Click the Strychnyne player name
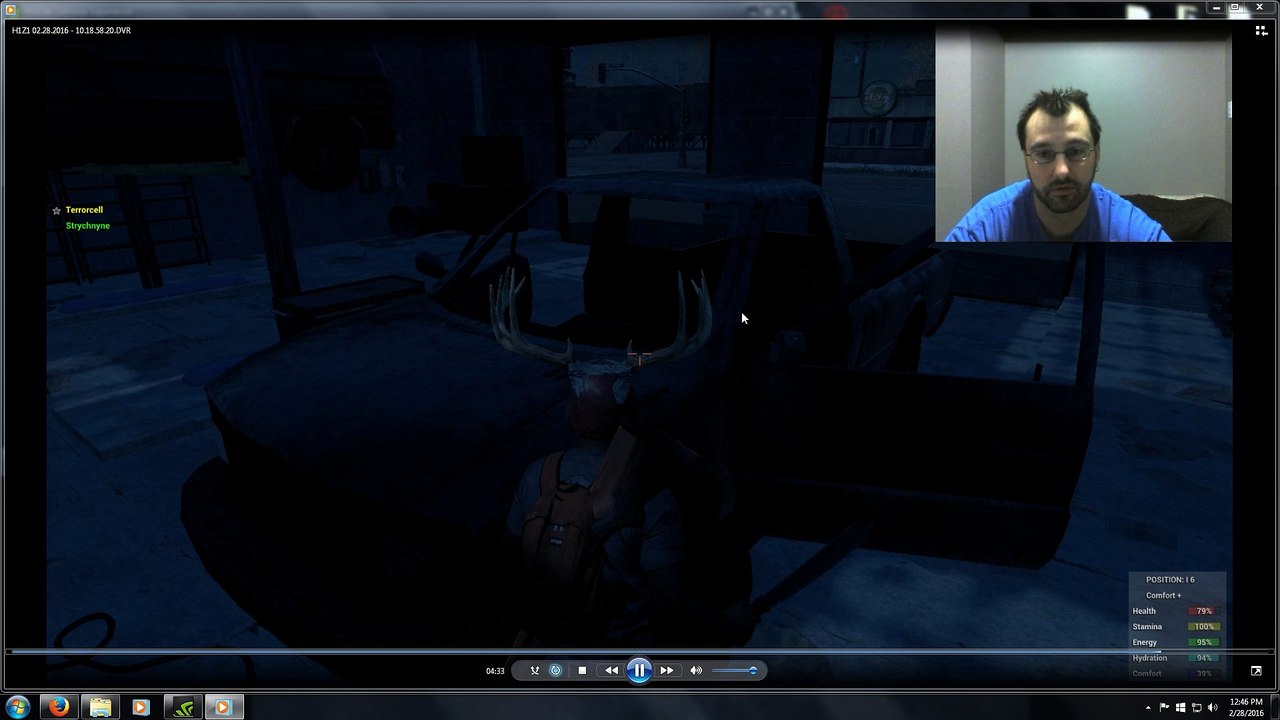1280x720 pixels. [88, 226]
